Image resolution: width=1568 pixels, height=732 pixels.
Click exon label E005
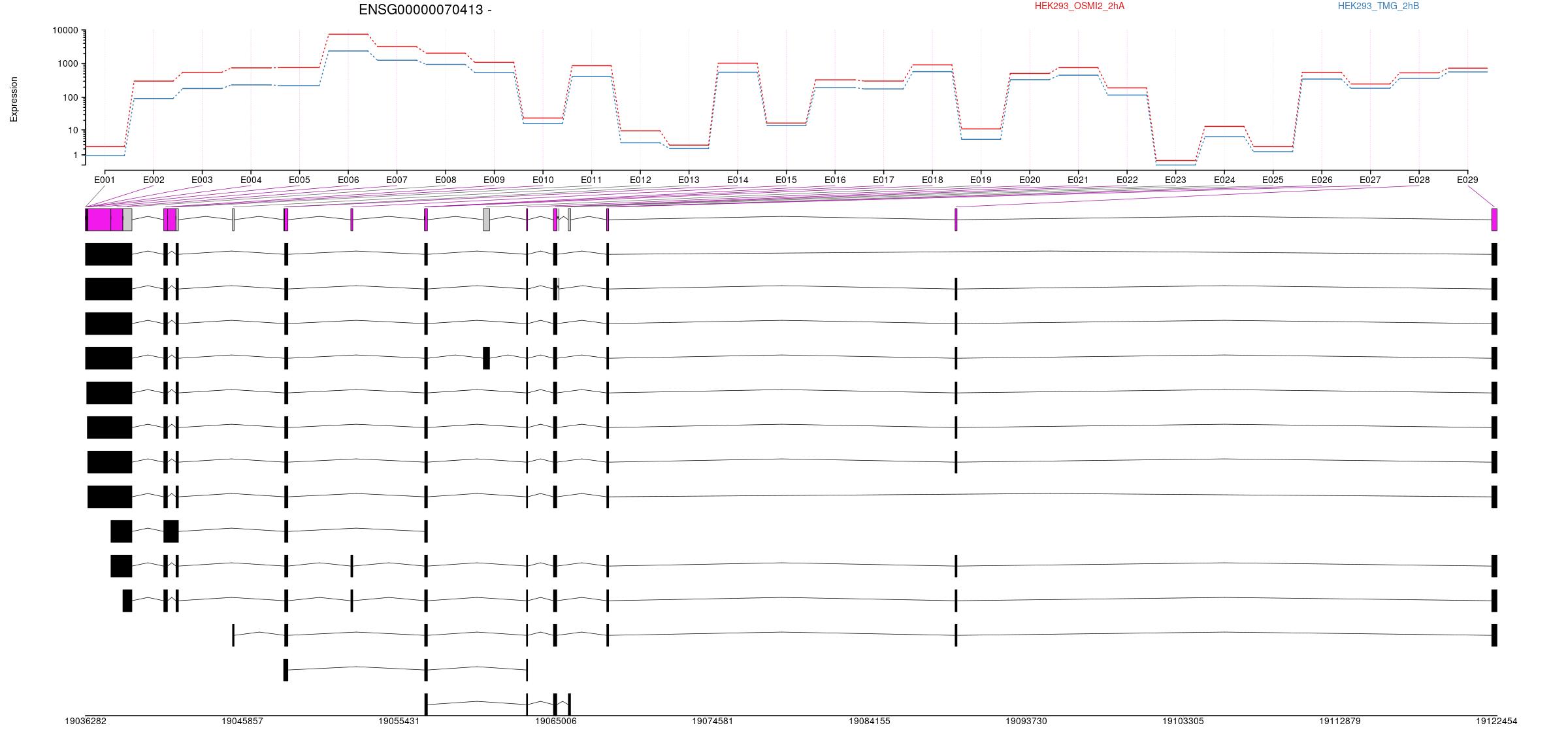299,180
